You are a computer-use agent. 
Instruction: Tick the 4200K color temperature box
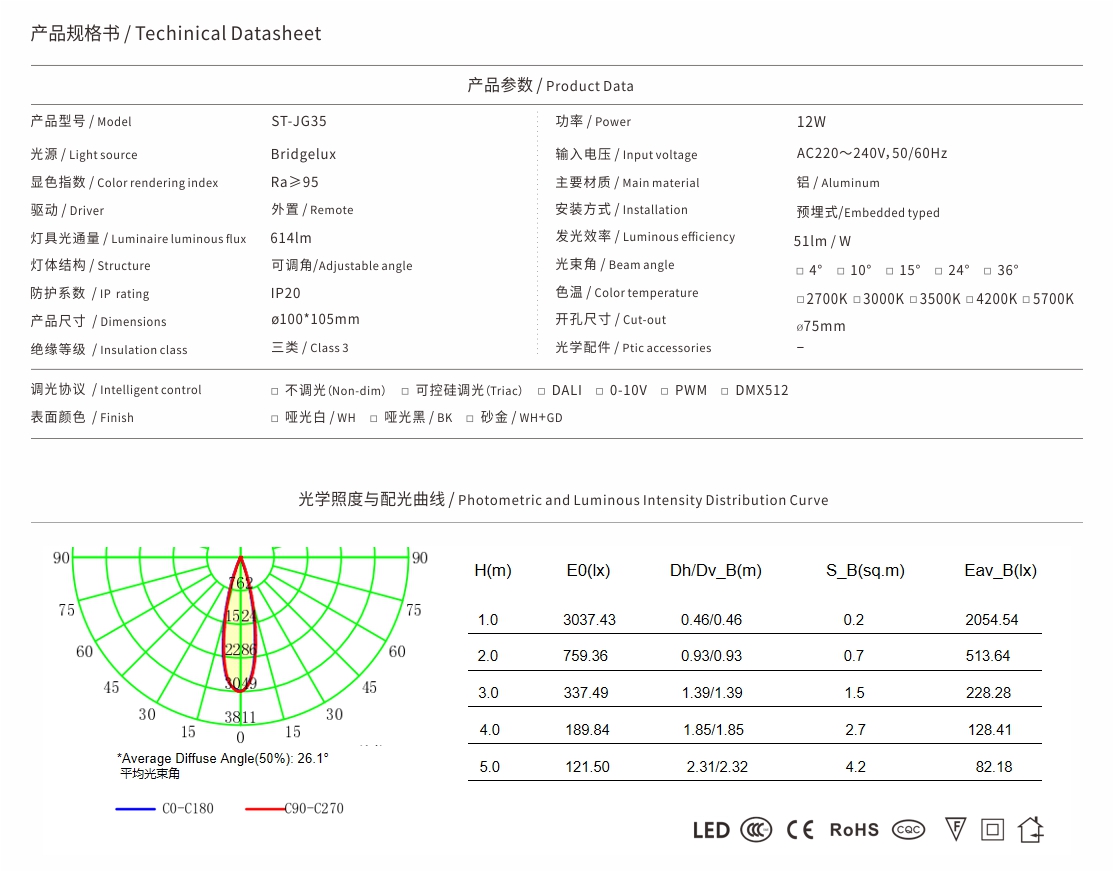click(970, 300)
